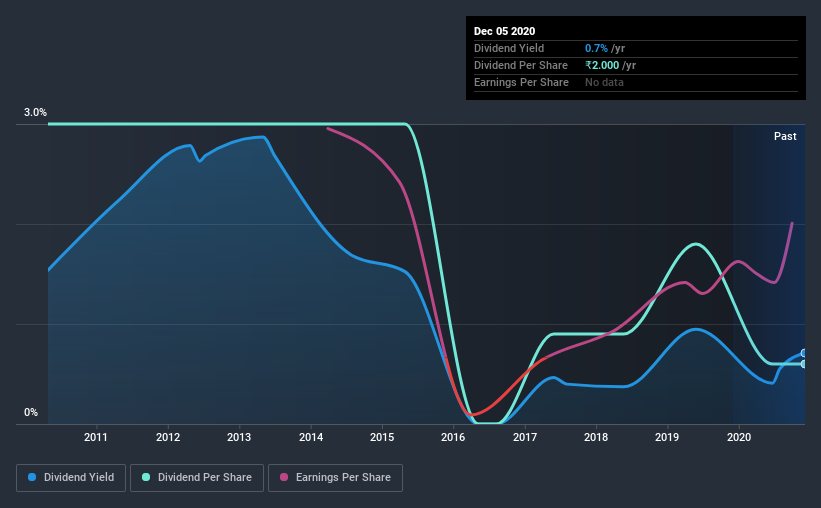821x508 pixels.
Task: Click the 0% y-axis label
Action: tap(31, 413)
